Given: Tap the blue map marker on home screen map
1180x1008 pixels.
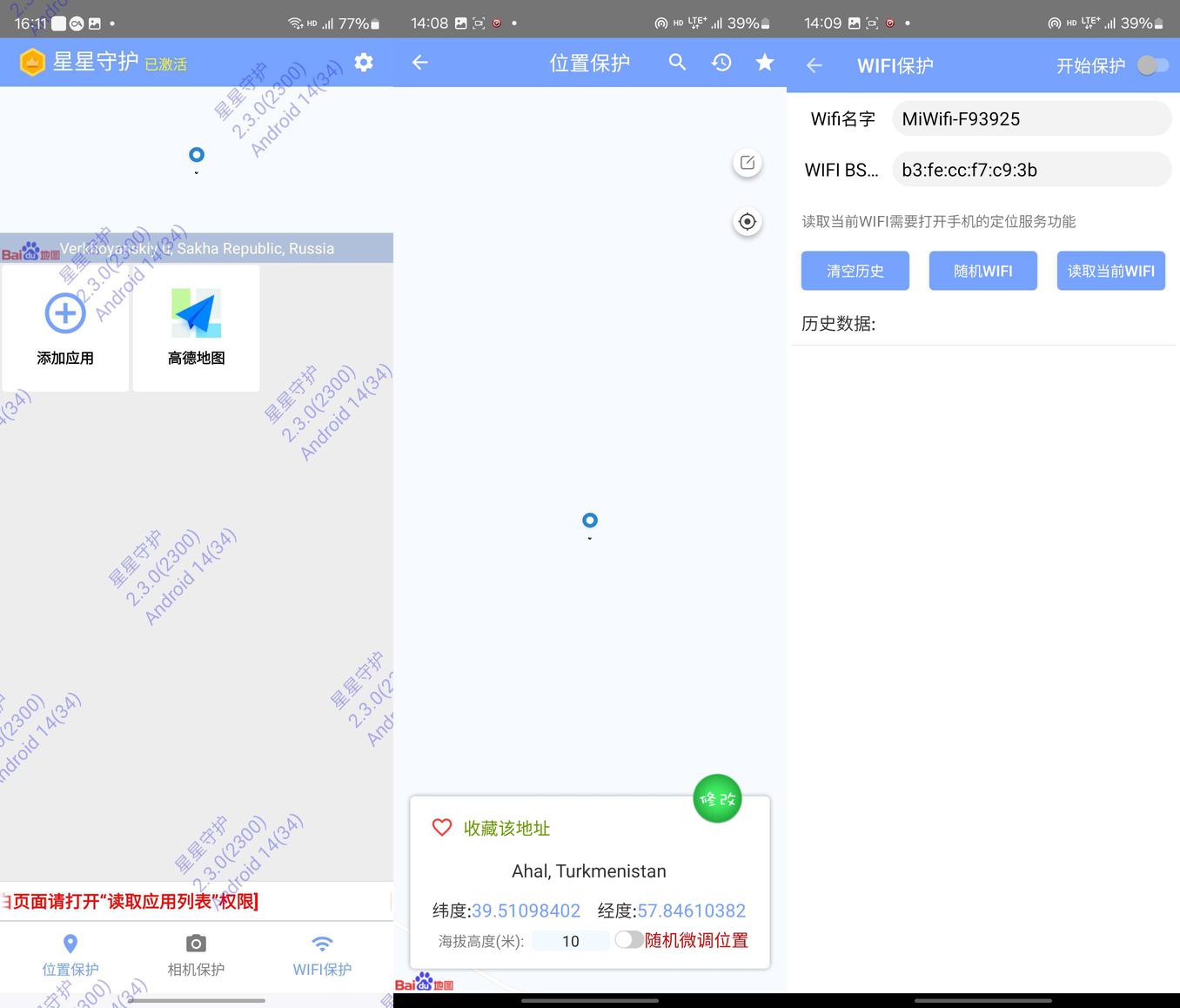Looking at the screenshot, I should (197, 155).
